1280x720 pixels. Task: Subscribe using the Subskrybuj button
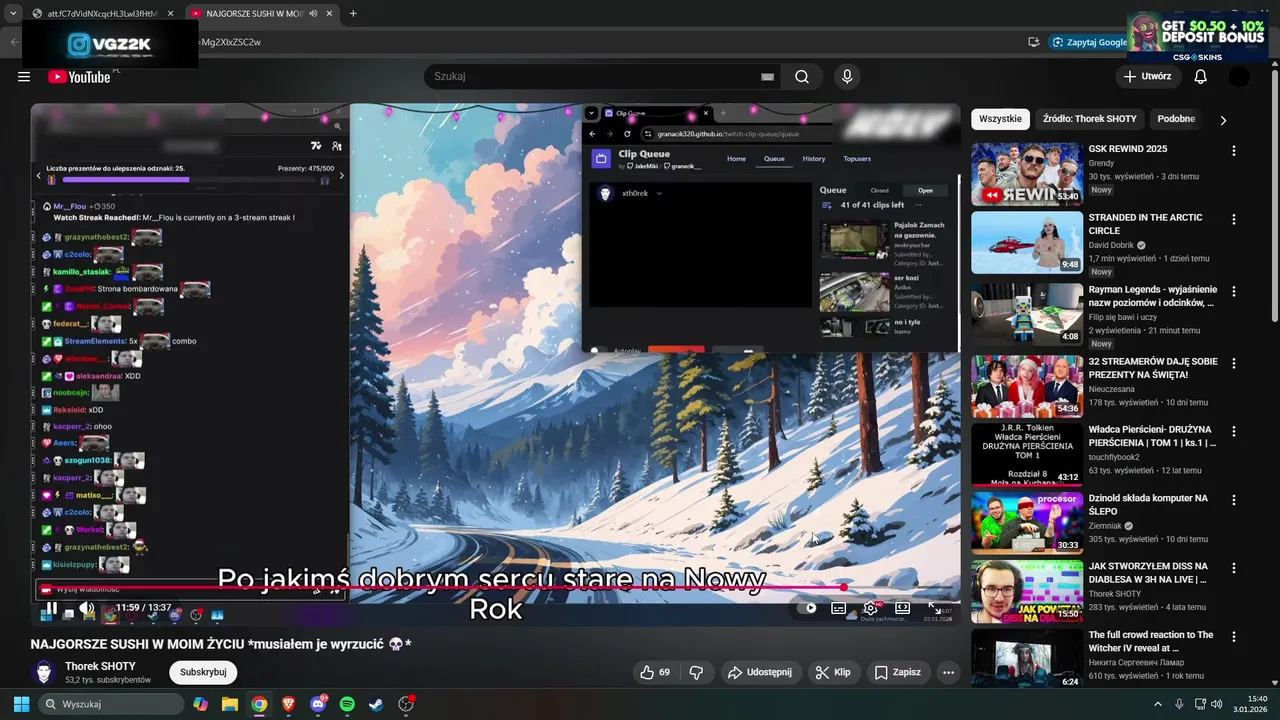(203, 673)
